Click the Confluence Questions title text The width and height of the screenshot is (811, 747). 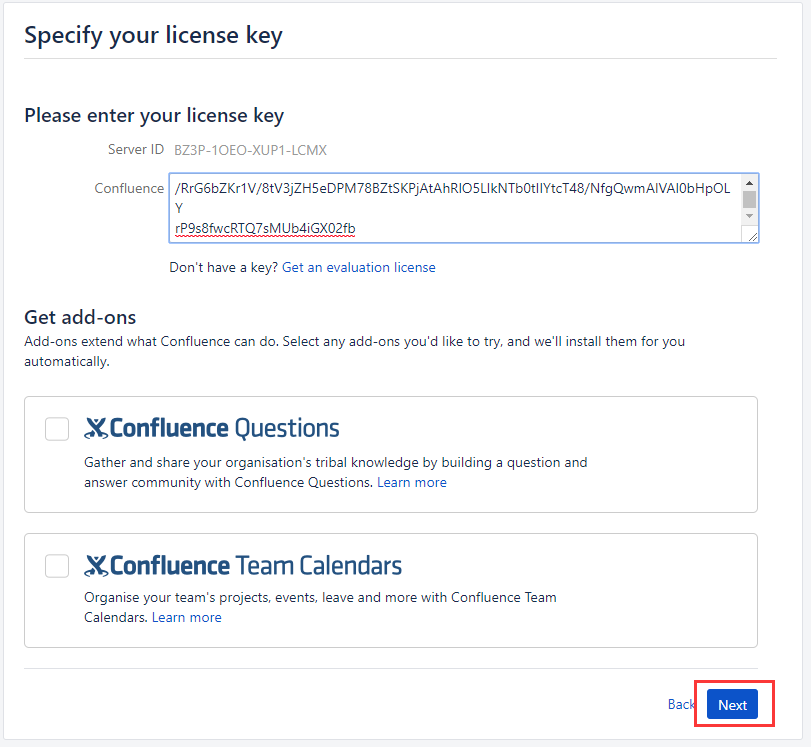[x=224, y=428]
